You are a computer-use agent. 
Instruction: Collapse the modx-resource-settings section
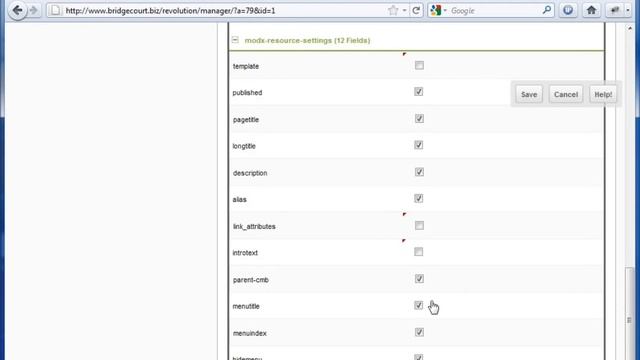click(235, 40)
